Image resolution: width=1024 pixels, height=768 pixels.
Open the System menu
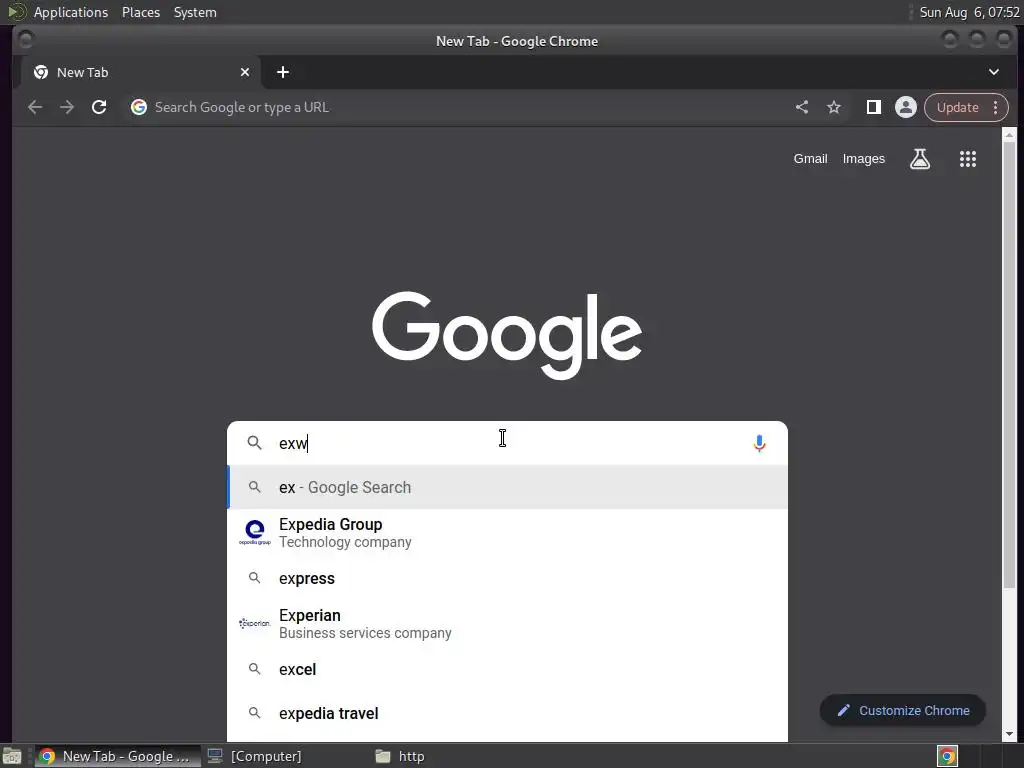(x=195, y=12)
